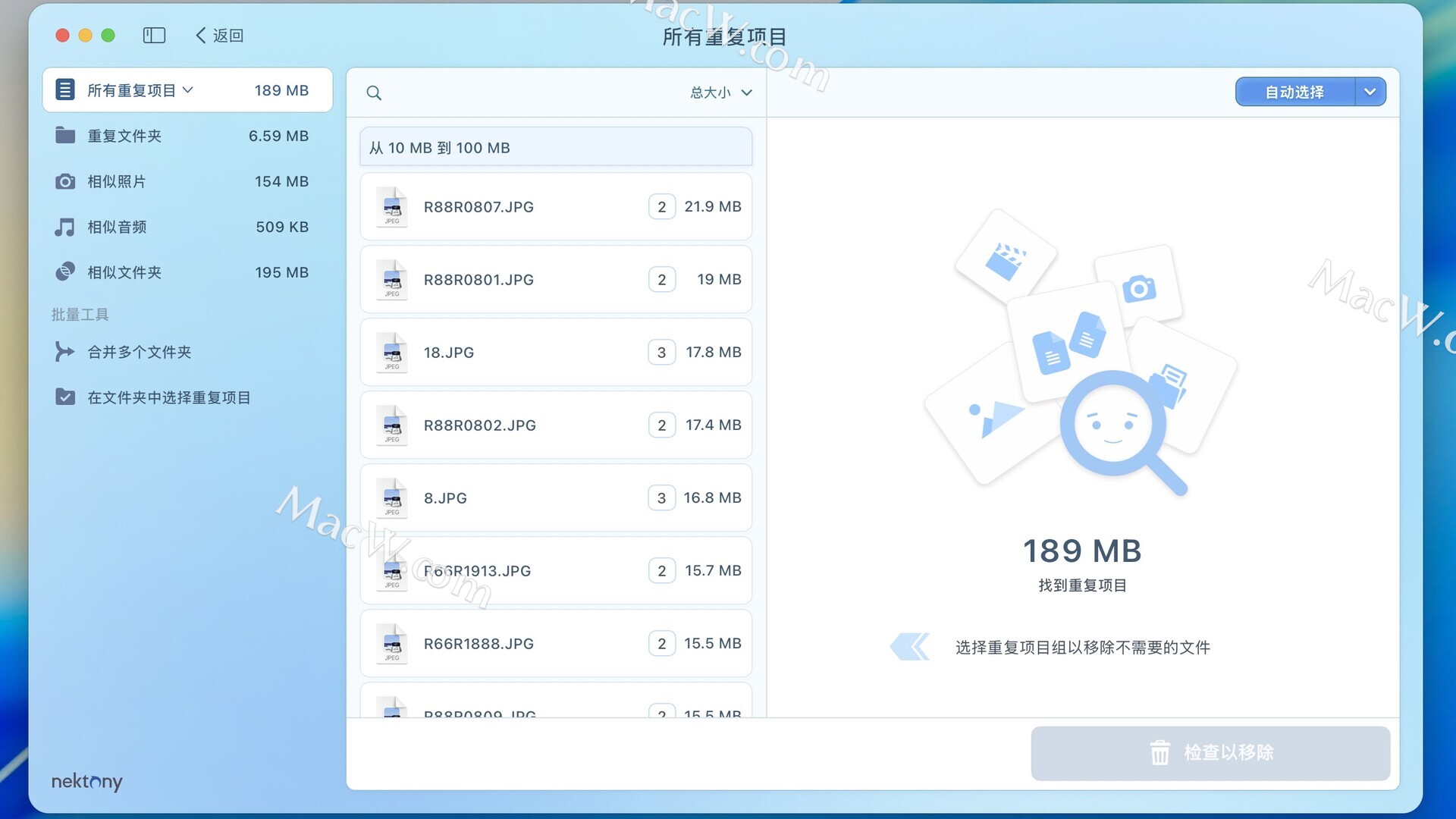The image size is (1456, 819).
Task: Select the R66R1888.JPG list entry
Action: tap(555, 644)
